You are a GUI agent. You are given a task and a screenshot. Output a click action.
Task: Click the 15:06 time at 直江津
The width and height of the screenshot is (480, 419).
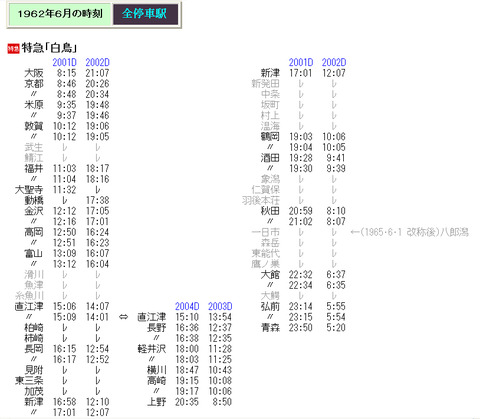click(x=65, y=306)
